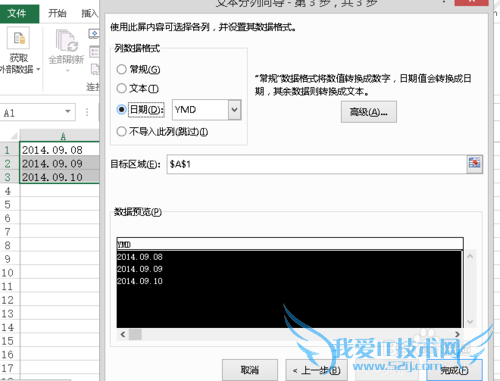The image size is (500, 381).
Task: Click the 全部刷新 icon
Action: pos(66,42)
